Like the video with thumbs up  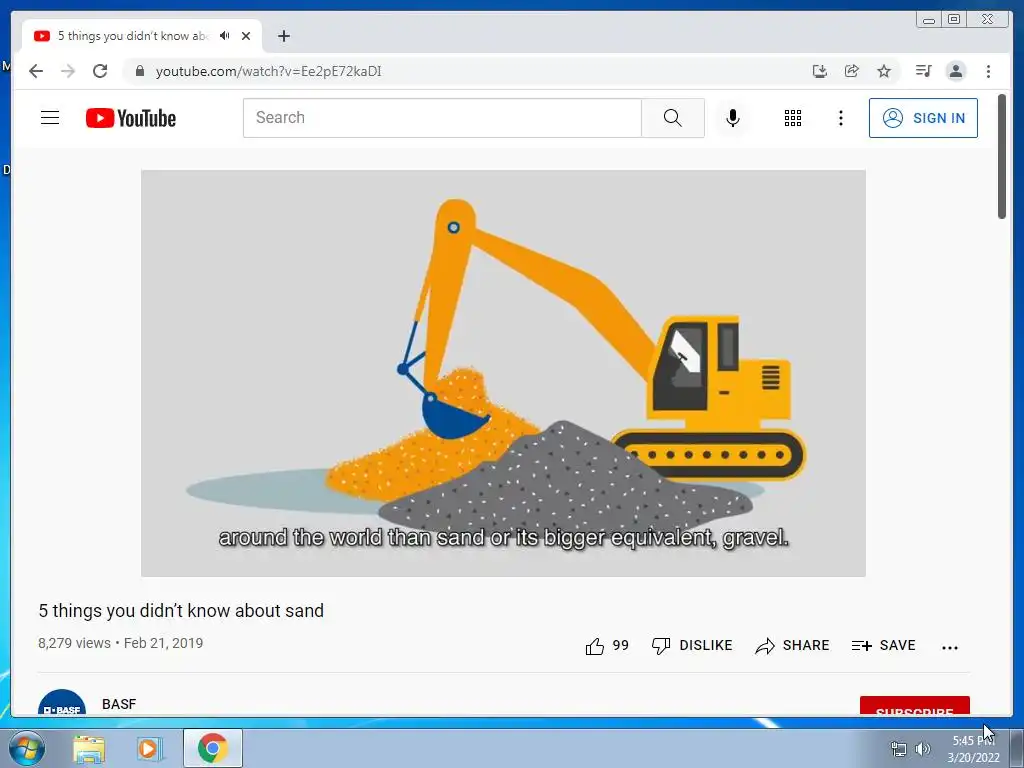click(607, 646)
